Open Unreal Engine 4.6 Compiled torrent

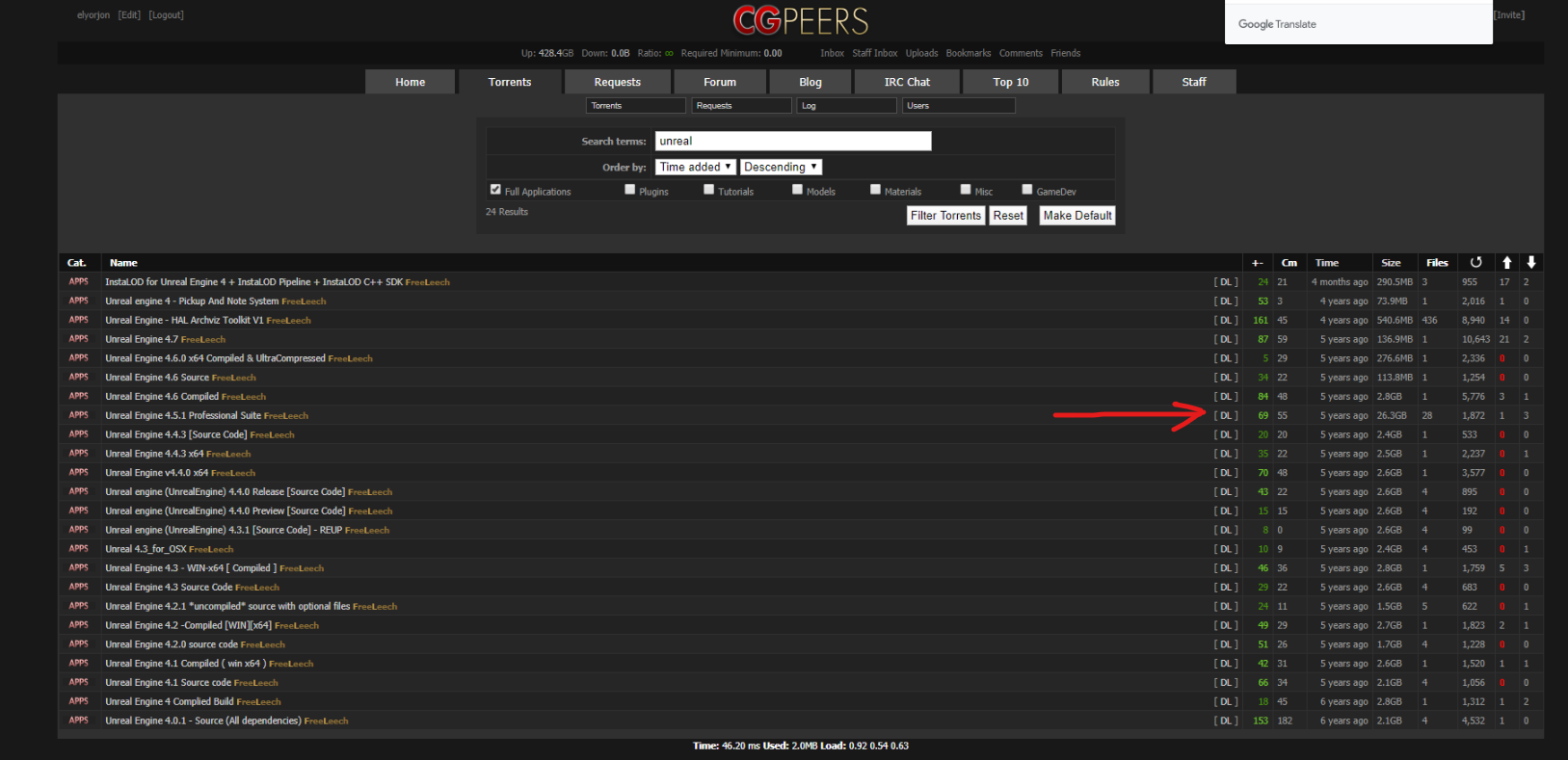(162, 396)
